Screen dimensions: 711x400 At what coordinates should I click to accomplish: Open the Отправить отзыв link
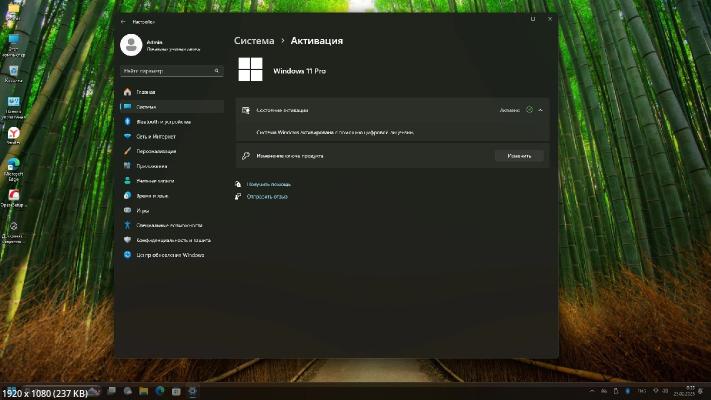267,197
